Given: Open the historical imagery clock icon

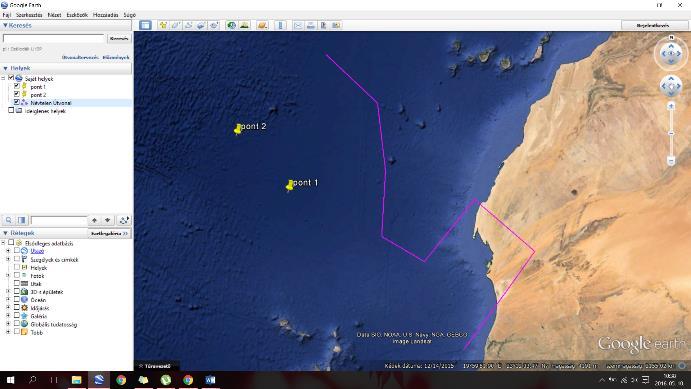Looking at the screenshot, I should [x=231, y=25].
